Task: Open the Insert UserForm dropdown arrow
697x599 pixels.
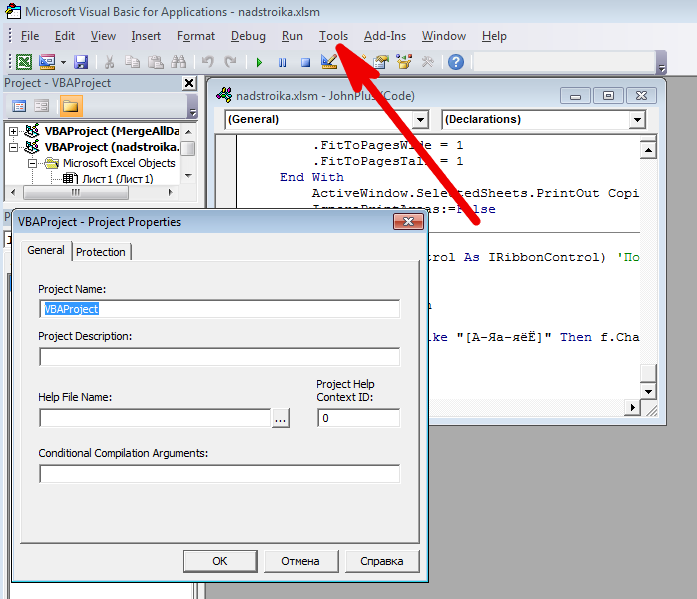Action: pyautogui.click(x=63, y=62)
